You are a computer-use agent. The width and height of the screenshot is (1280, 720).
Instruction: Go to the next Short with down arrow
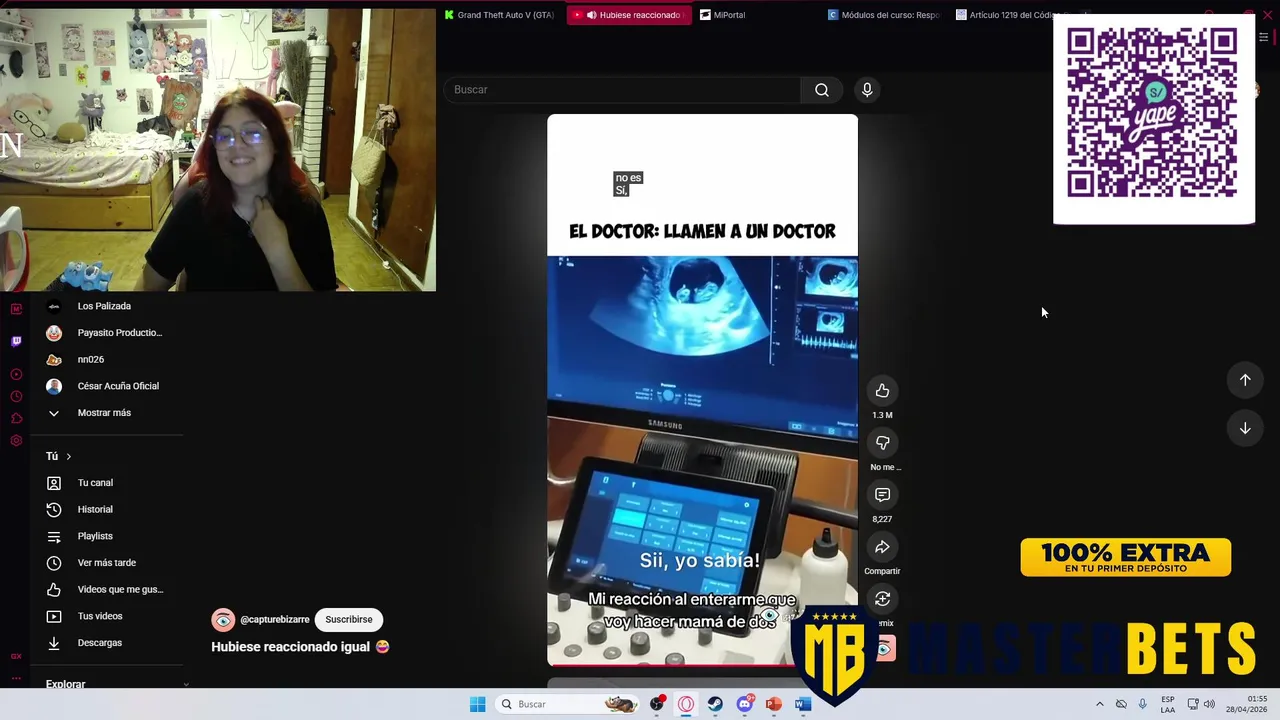[x=1245, y=428]
